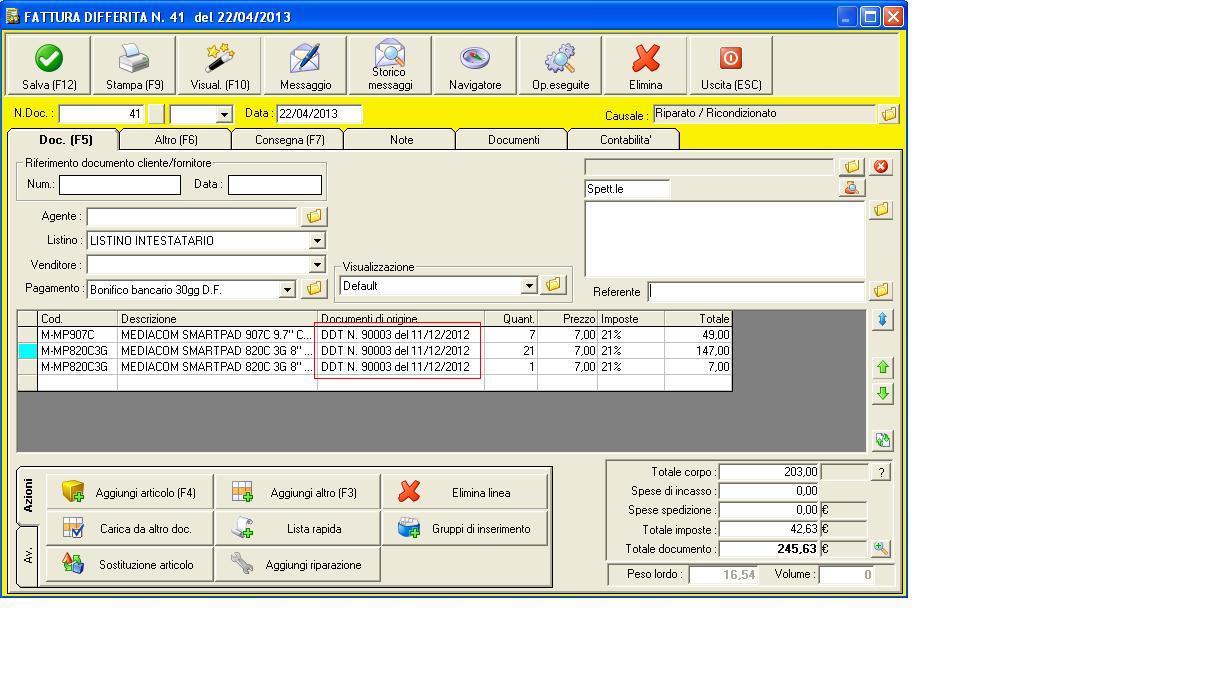Open the Contabilita' tab
The height and width of the screenshot is (692, 1224).
point(625,140)
